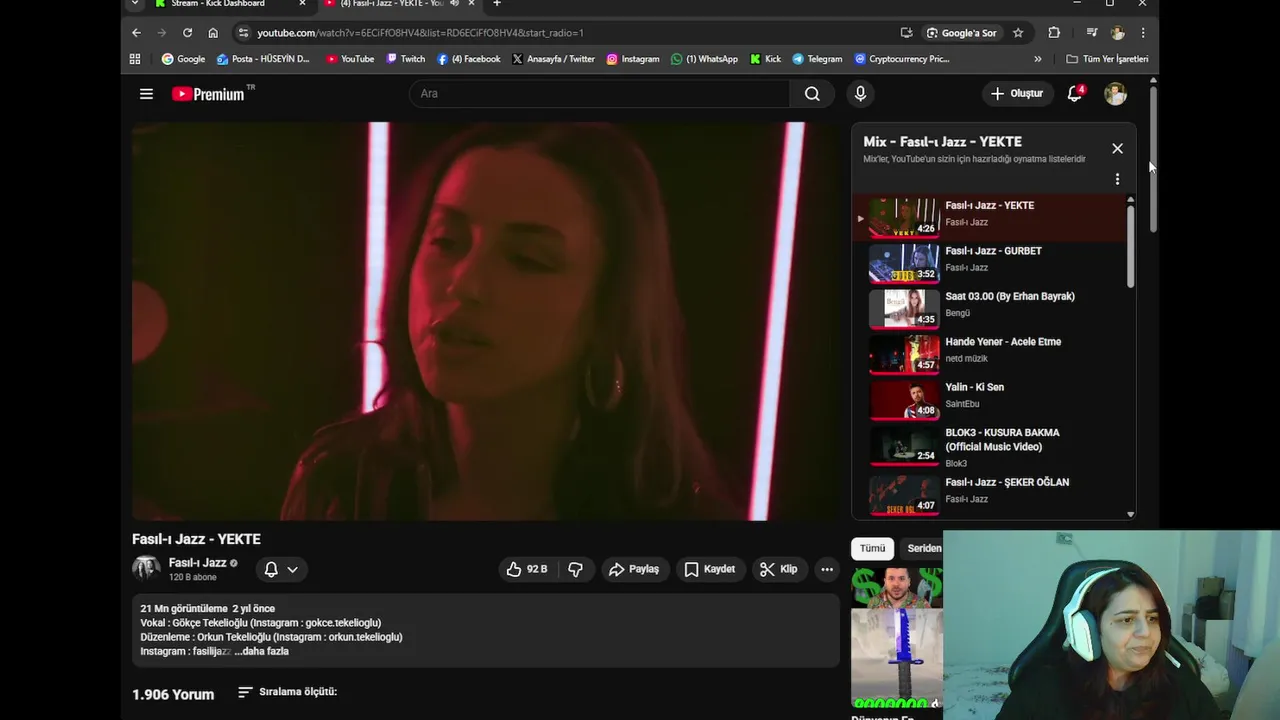Click the Google'a Sor button
Screen dimensions: 1280x720
(961, 33)
